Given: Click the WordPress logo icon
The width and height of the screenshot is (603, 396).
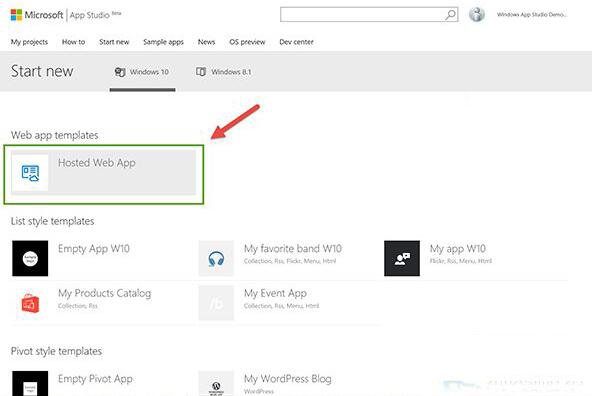Looking at the screenshot, I should (216, 383).
